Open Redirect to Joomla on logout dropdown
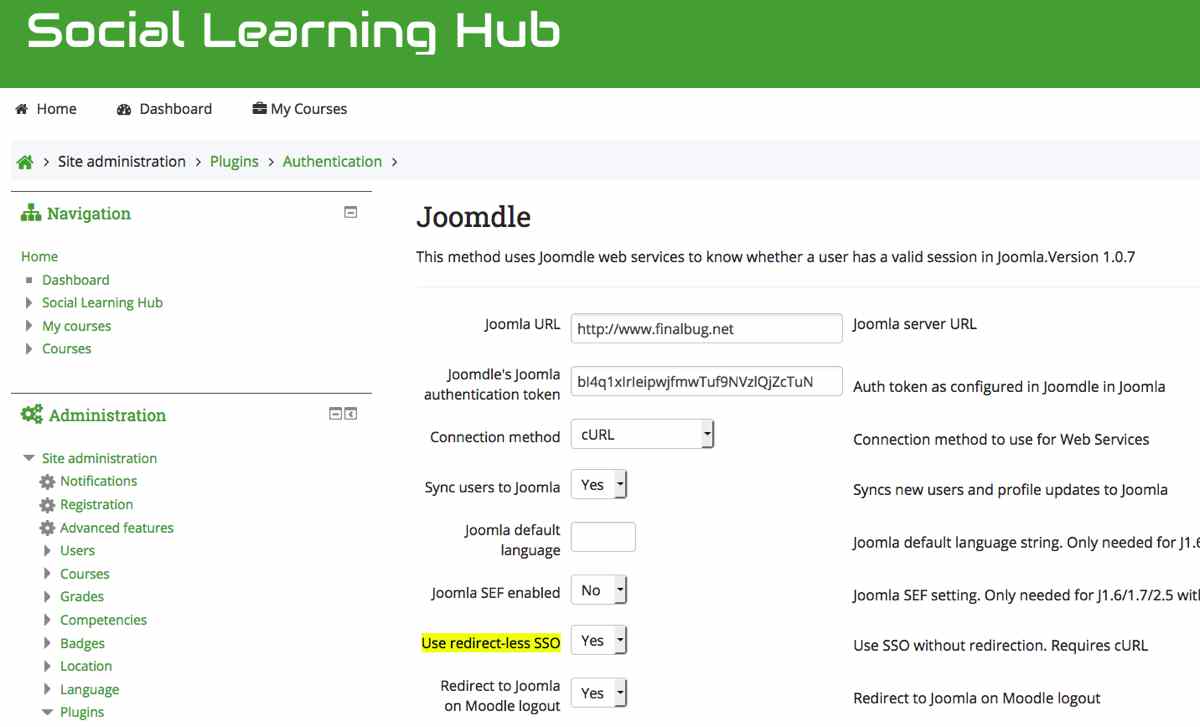The width and height of the screenshot is (1200, 727). pos(599,692)
